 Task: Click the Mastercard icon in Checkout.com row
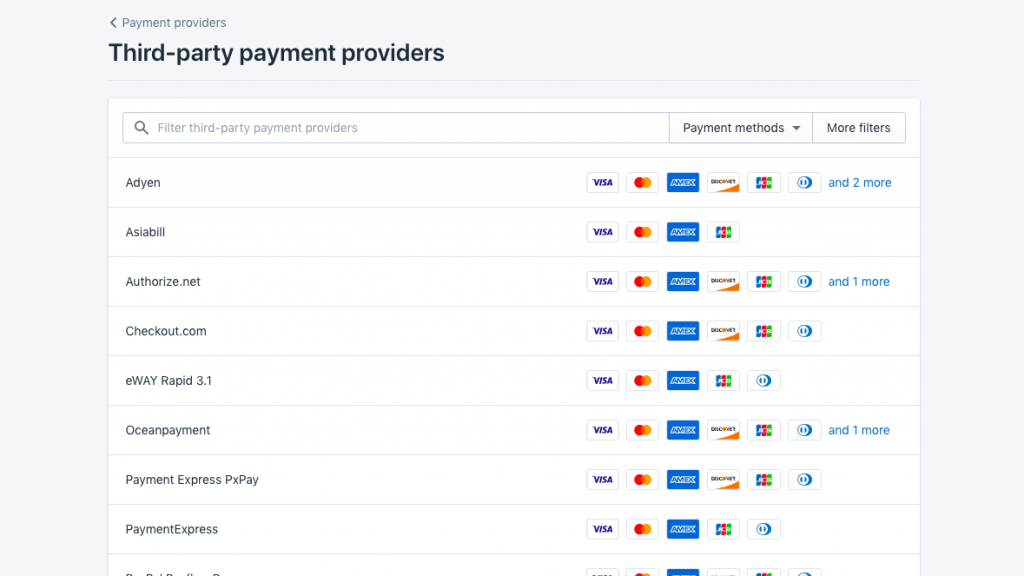(643, 332)
